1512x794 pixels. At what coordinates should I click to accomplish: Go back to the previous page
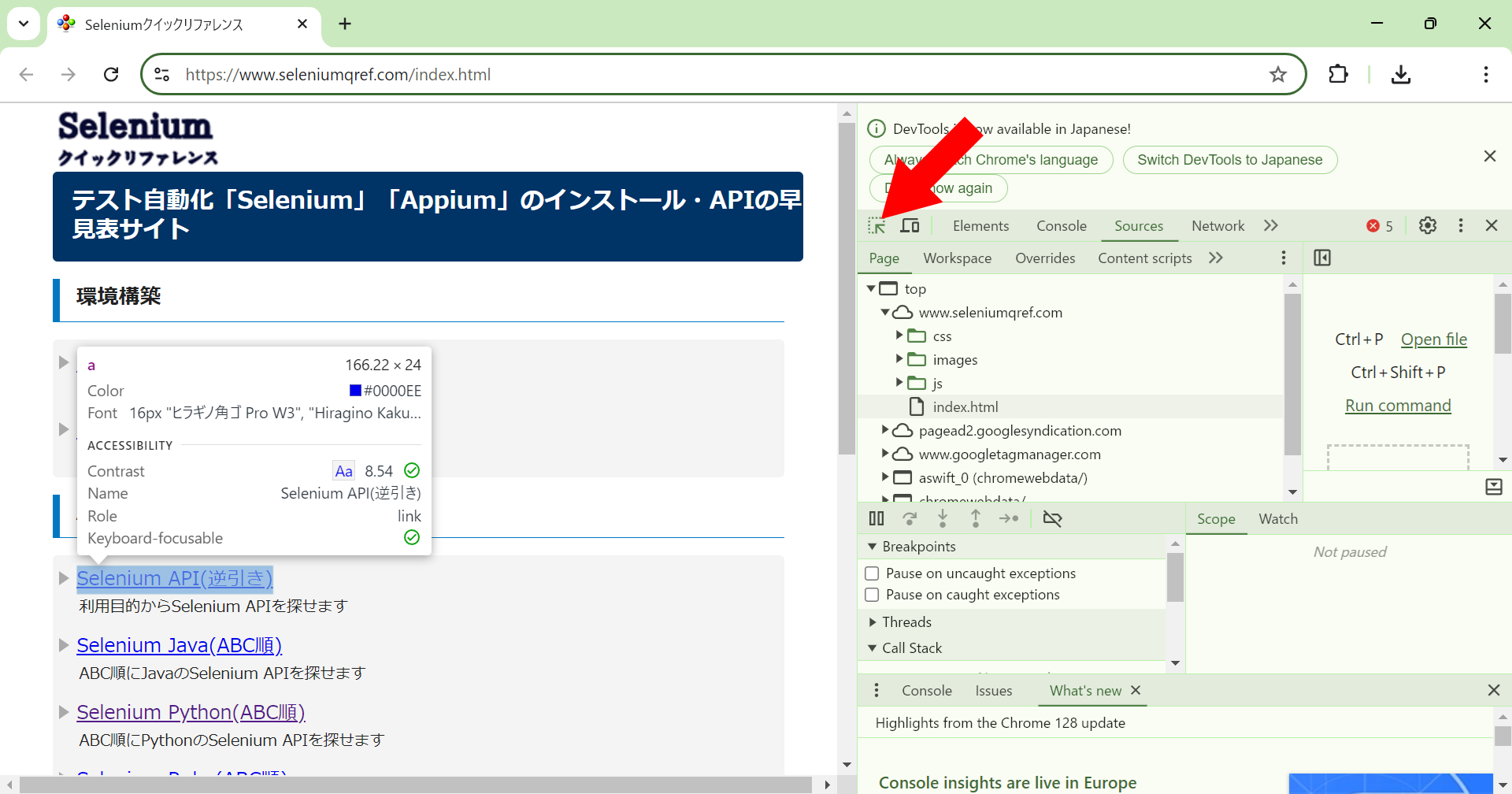coord(26,75)
